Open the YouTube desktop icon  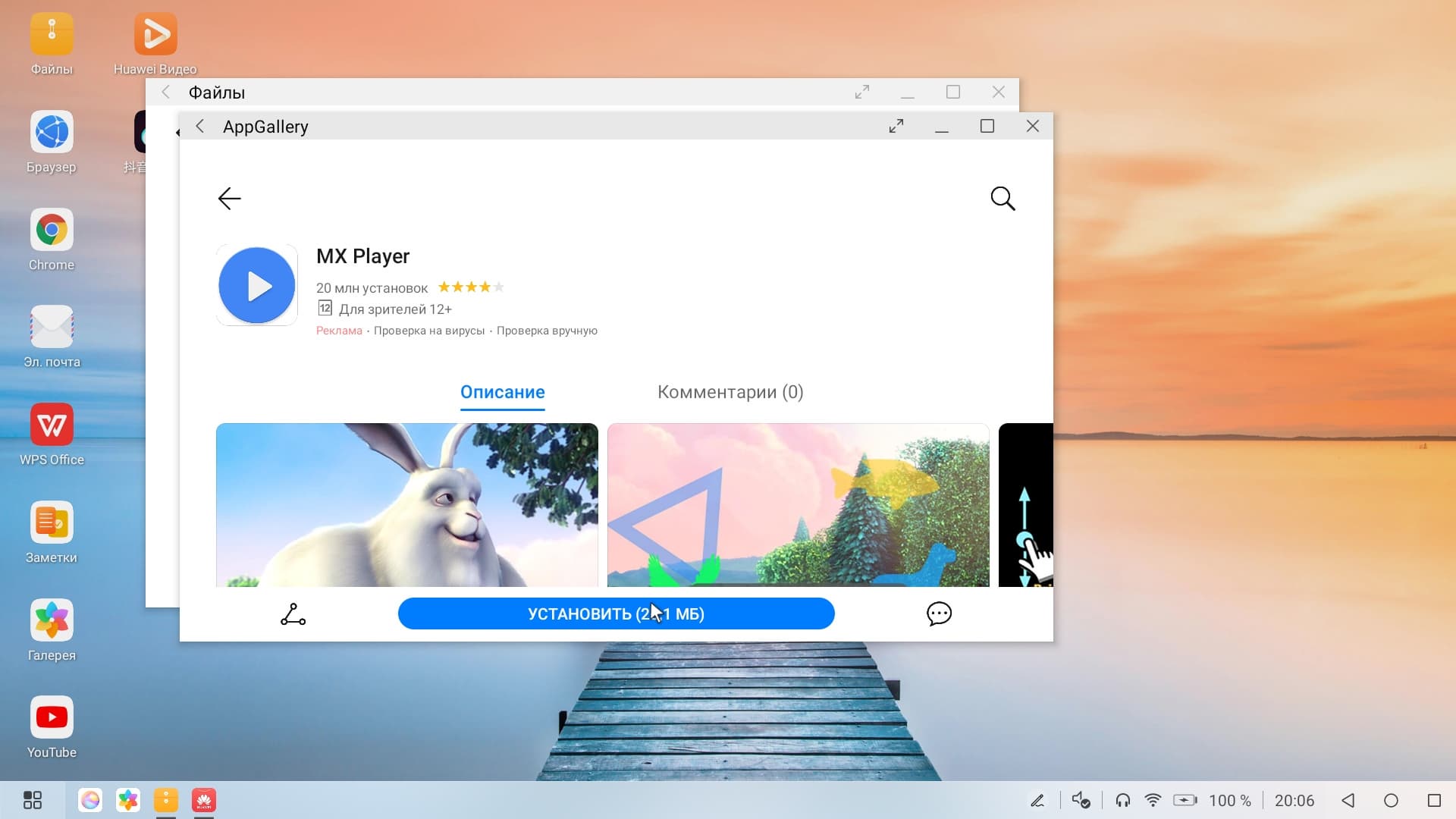[x=52, y=717]
